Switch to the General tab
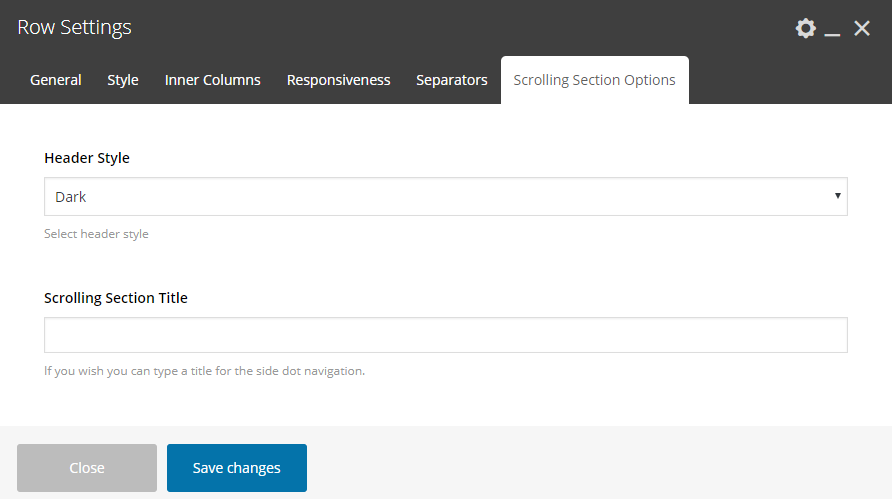The height and width of the screenshot is (499, 892). tap(56, 80)
